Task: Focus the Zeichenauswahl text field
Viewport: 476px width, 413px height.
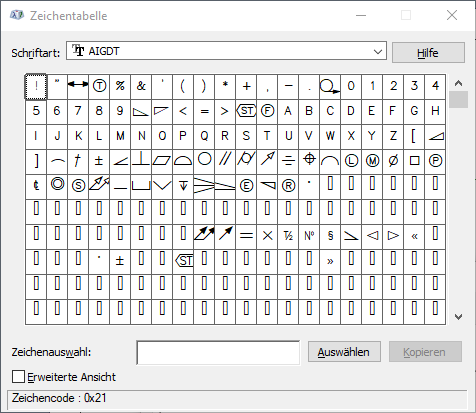Action: coord(218,353)
